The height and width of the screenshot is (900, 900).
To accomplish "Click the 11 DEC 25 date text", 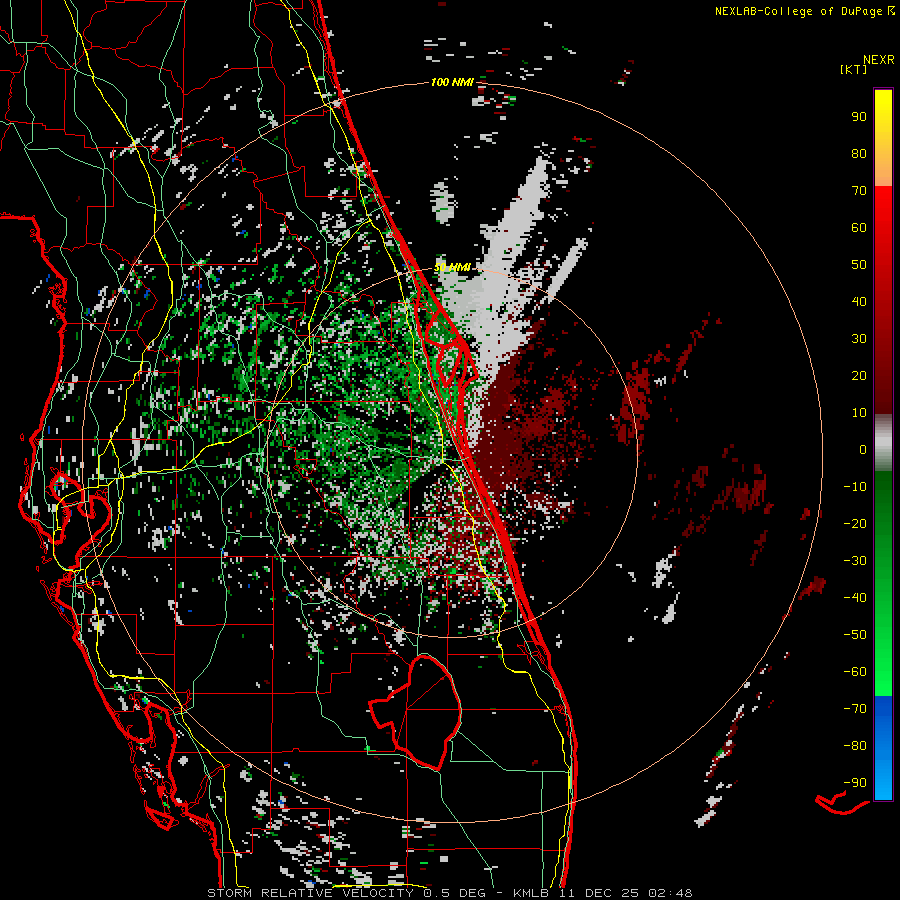I will click(x=597, y=893).
